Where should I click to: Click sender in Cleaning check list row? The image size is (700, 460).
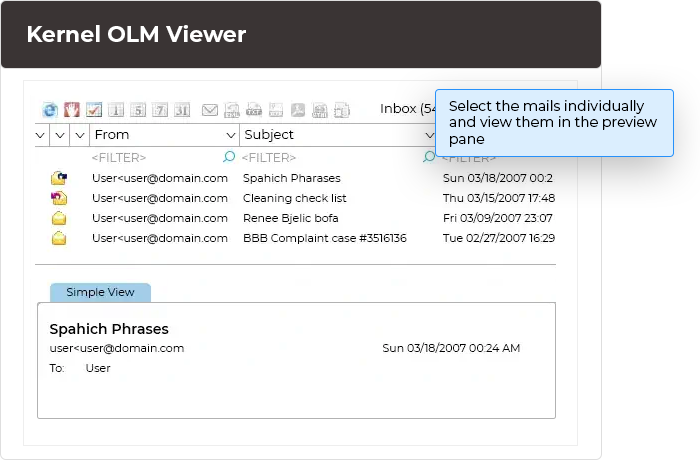pyautogui.click(x=160, y=198)
